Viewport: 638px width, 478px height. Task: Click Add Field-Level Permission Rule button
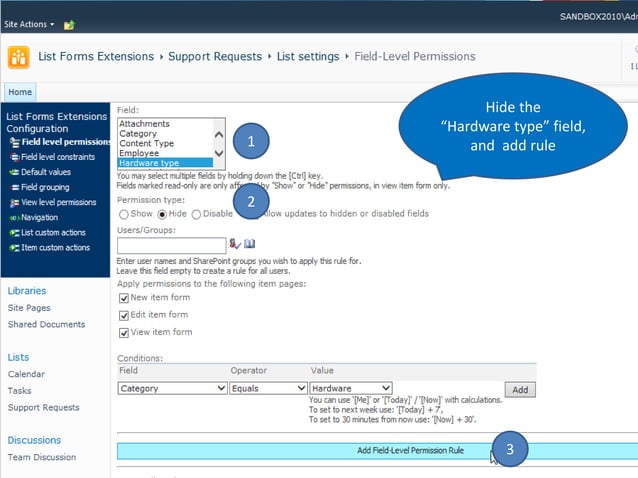[x=410, y=451]
